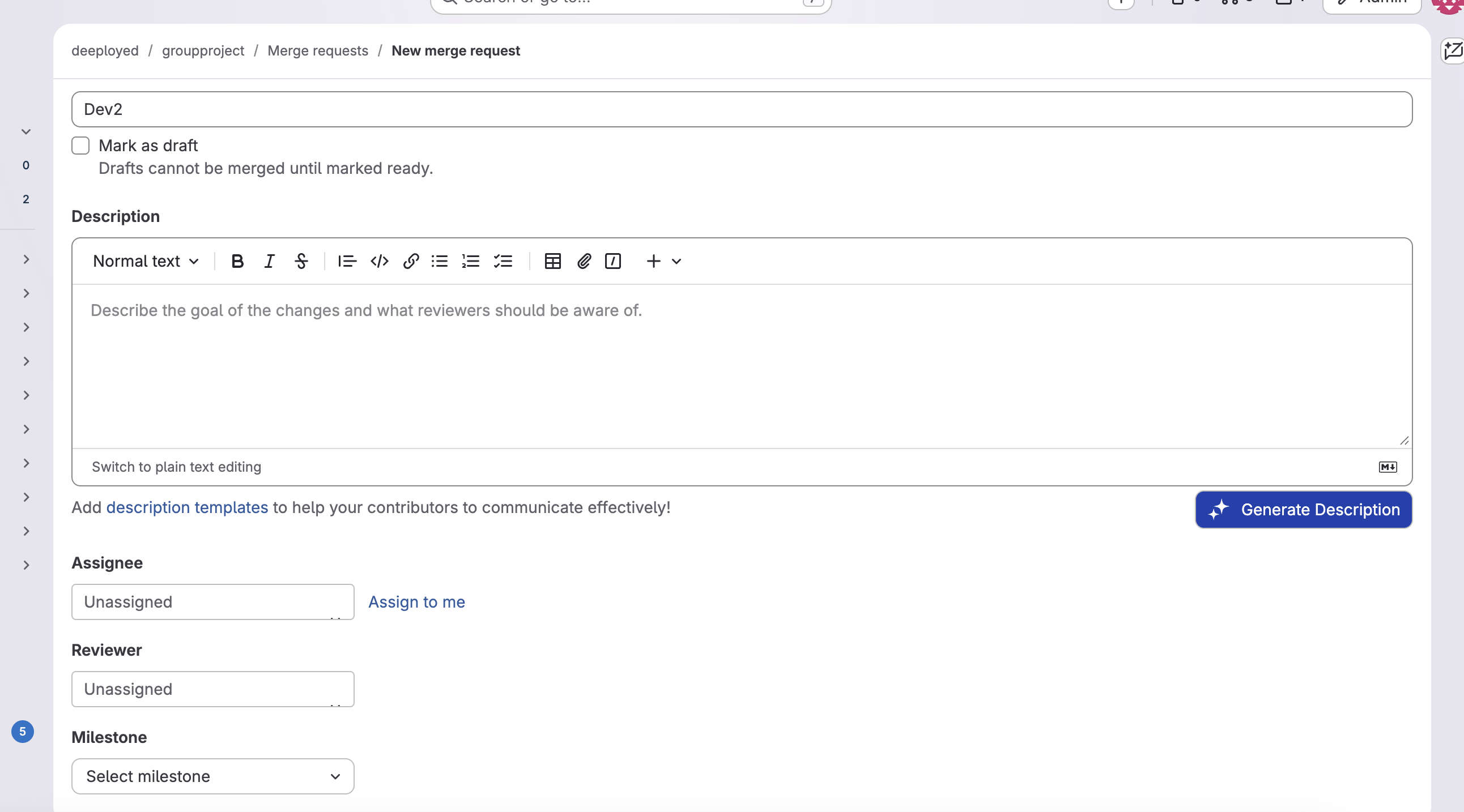
Task: Insert a task list
Action: click(x=503, y=261)
